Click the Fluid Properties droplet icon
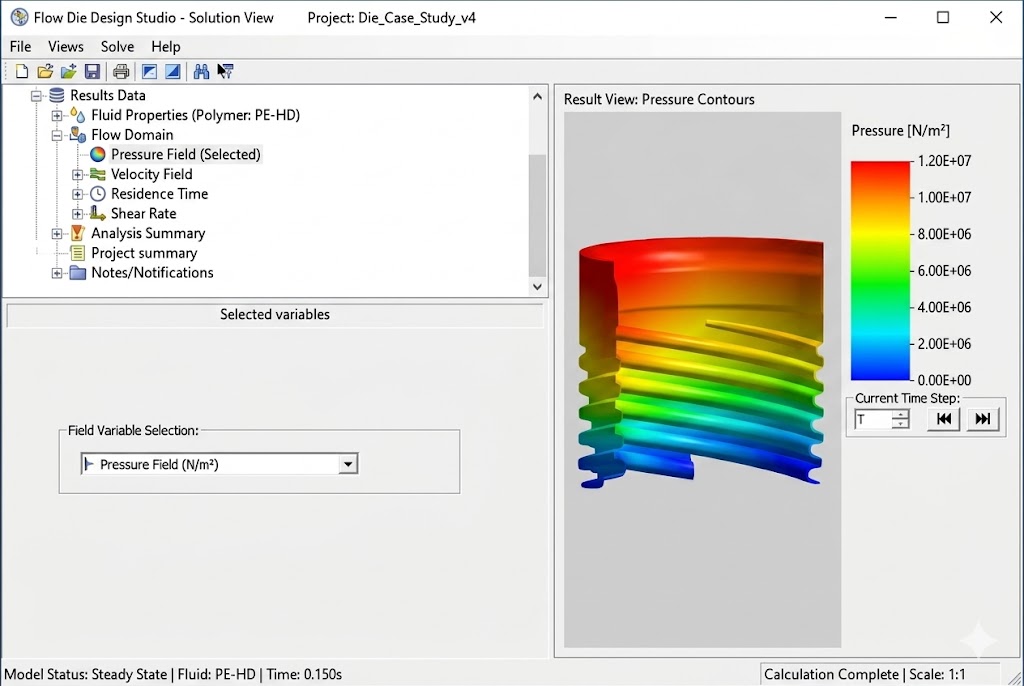This screenshot has height=686, width=1024. pyautogui.click(x=78, y=115)
